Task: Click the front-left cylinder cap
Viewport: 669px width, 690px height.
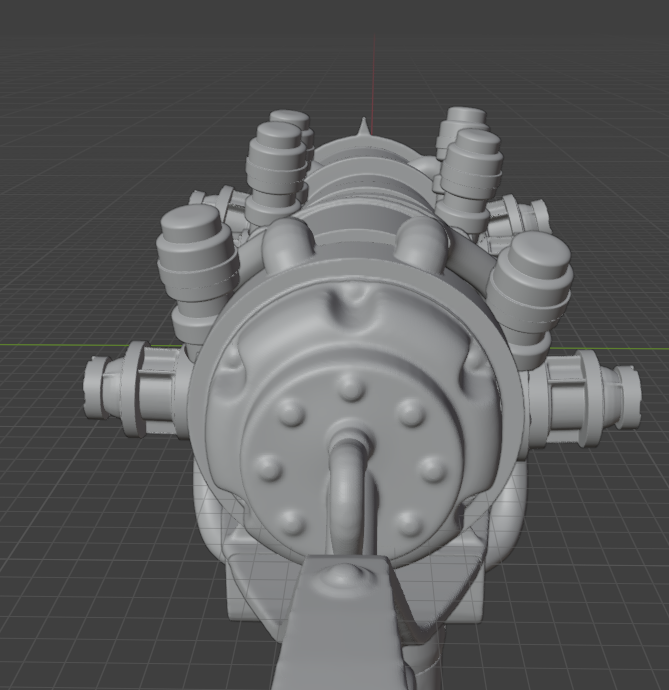Action: (195, 238)
